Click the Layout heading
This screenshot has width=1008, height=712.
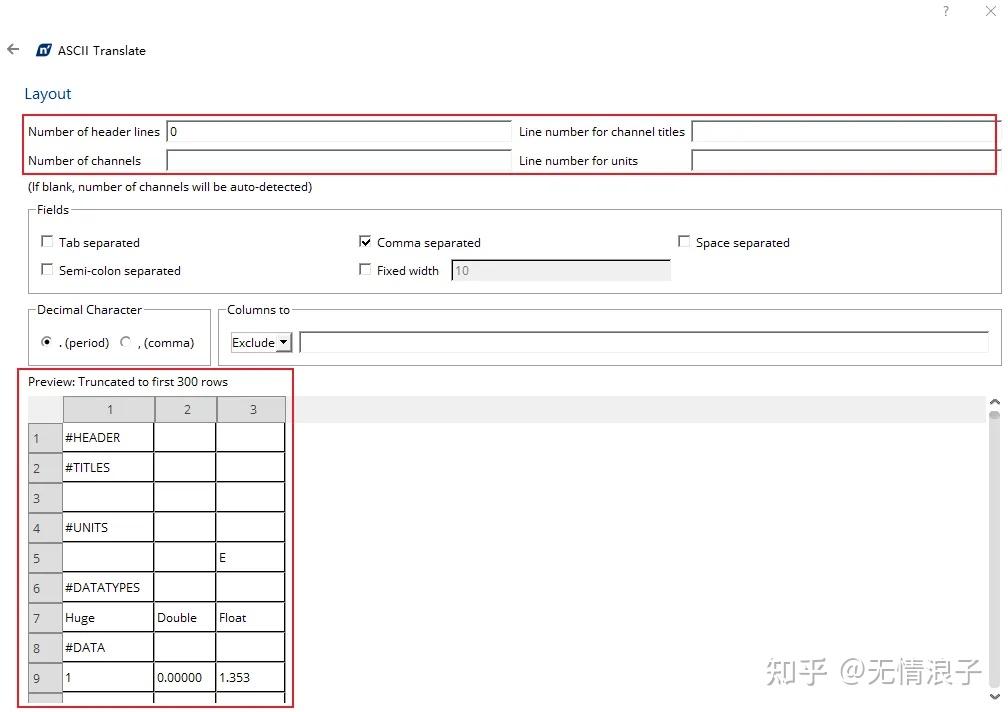coord(48,93)
